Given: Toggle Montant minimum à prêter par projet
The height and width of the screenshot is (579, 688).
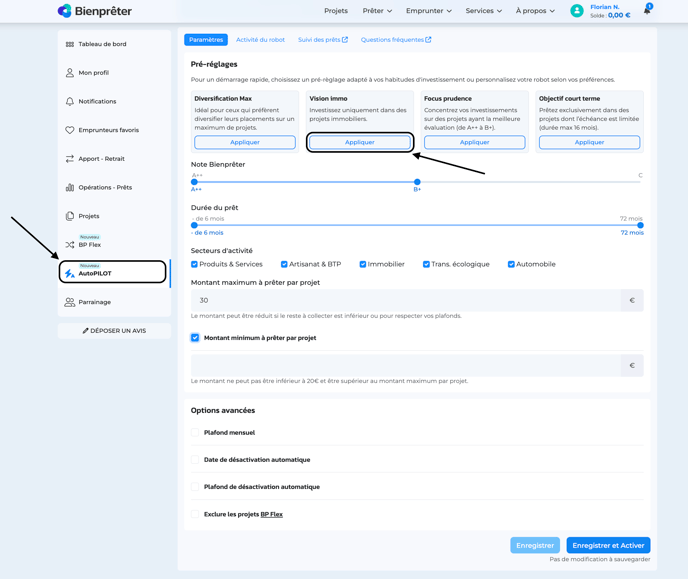Looking at the screenshot, I should click(195, 338).
